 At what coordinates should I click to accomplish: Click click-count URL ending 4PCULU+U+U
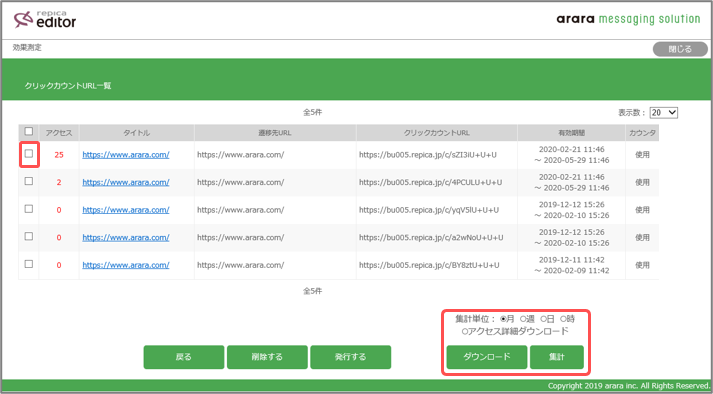[431, 182]
